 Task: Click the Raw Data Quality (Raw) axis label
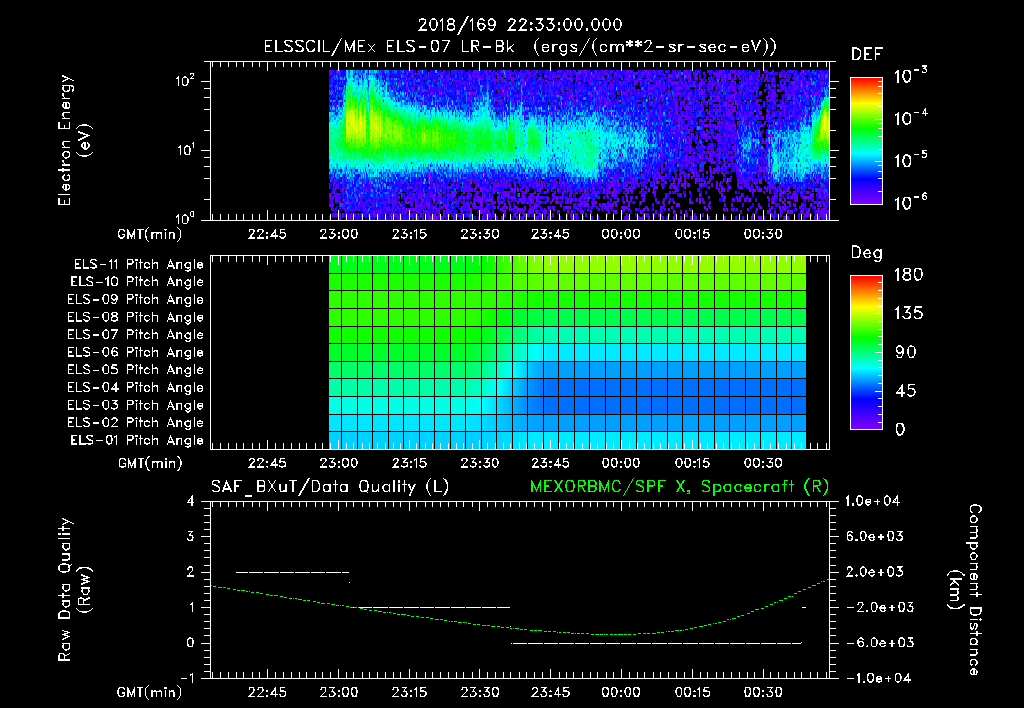pyautogui.click(x=75, y=590)
